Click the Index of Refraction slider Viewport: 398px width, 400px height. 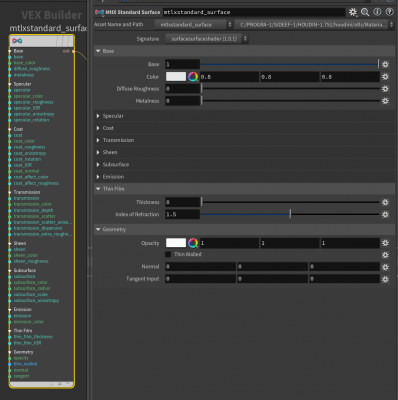pos(290,214)
